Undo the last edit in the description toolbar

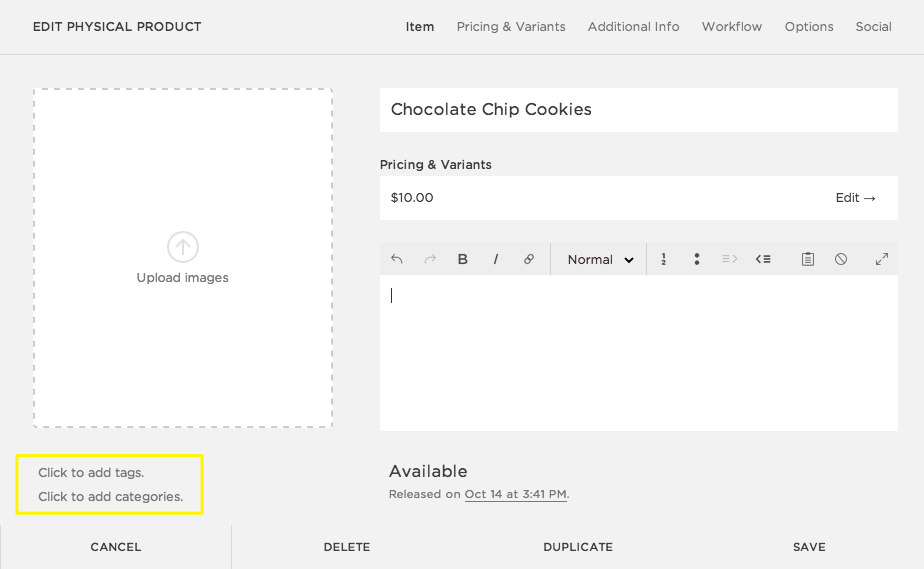[397, 259]
